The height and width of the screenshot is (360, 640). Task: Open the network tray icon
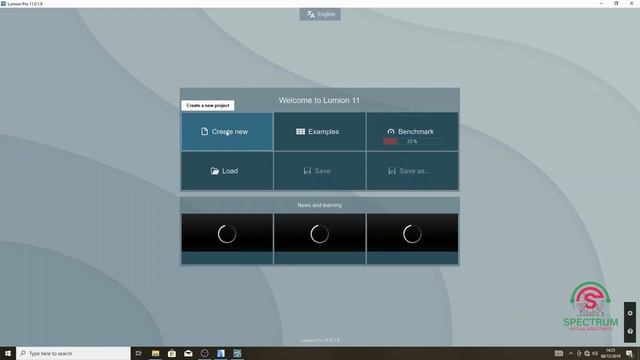tap(587, 353)
